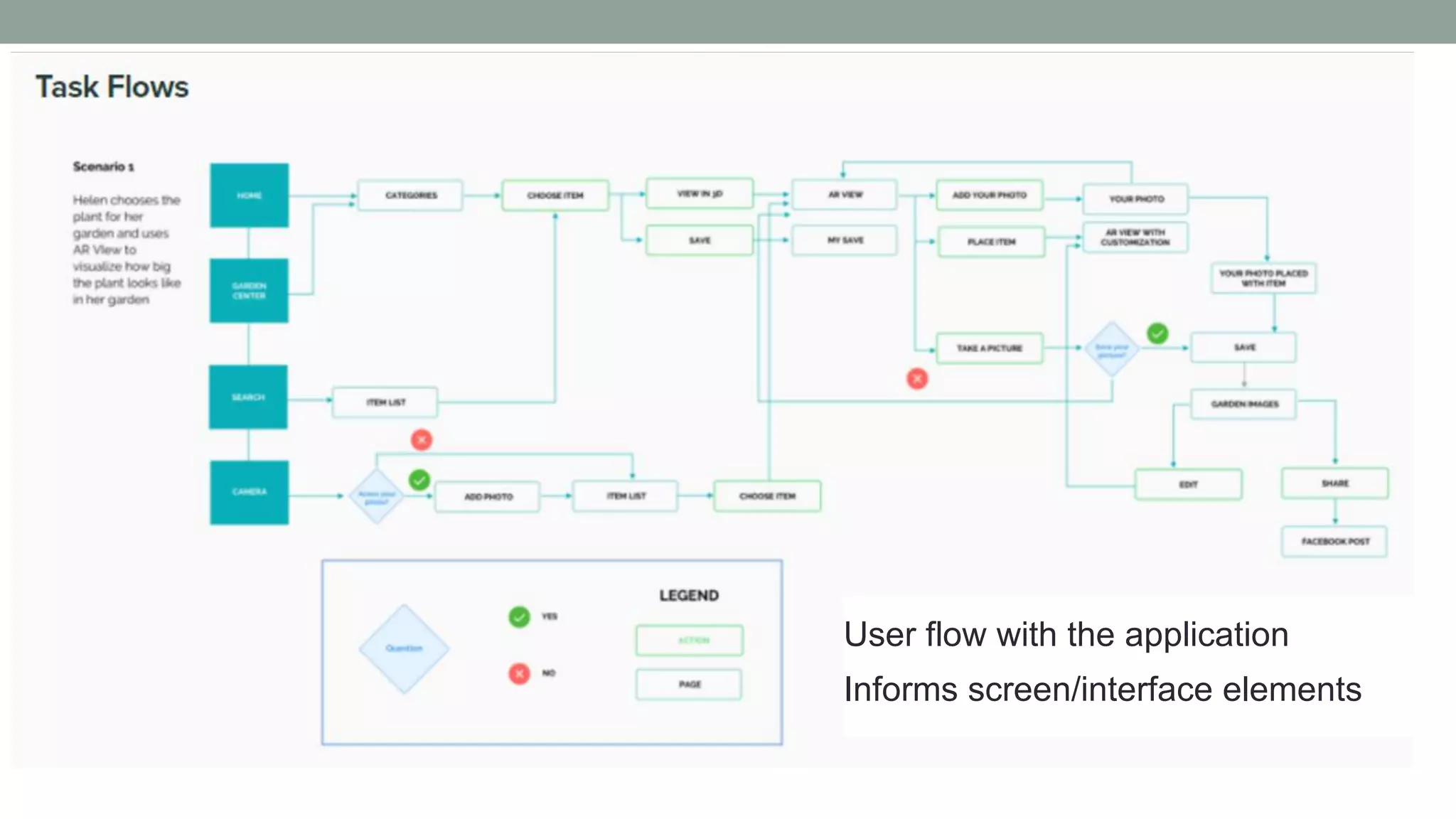Screen dimensions: 1456x819
Task: Click the Question diamond in the legend
Action: coord(404,648)
